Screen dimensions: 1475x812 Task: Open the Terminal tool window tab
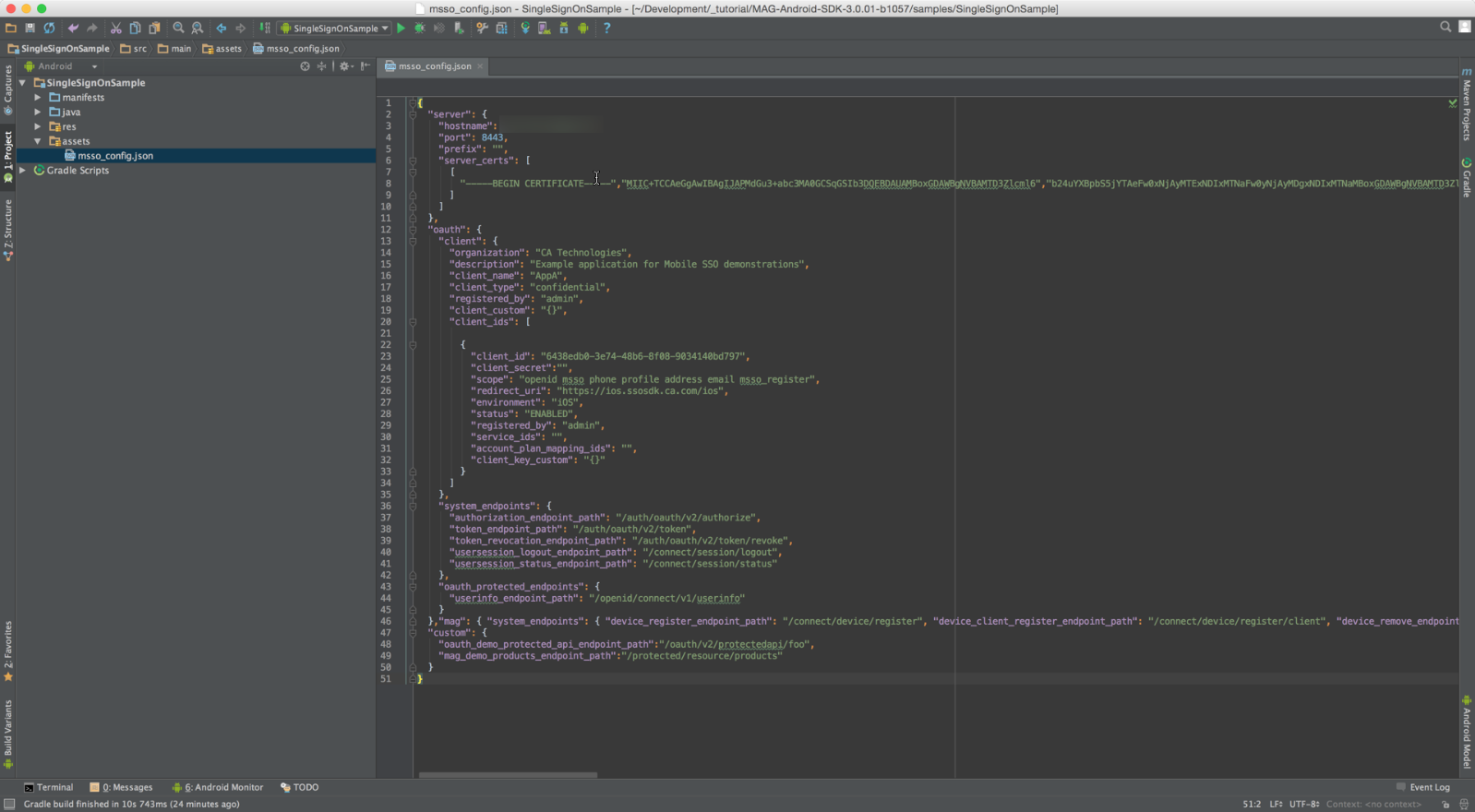[48, 787]
